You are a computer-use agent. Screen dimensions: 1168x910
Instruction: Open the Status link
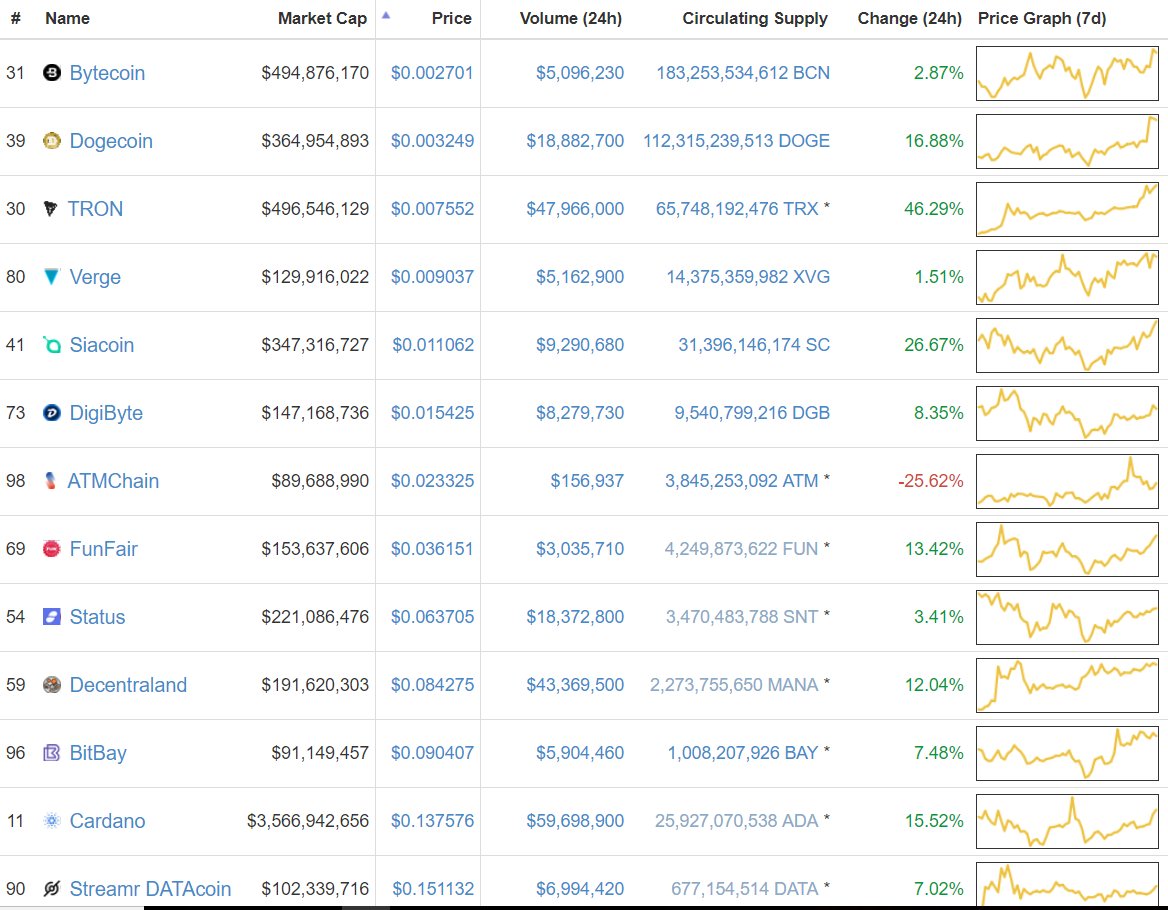point(97,617)
